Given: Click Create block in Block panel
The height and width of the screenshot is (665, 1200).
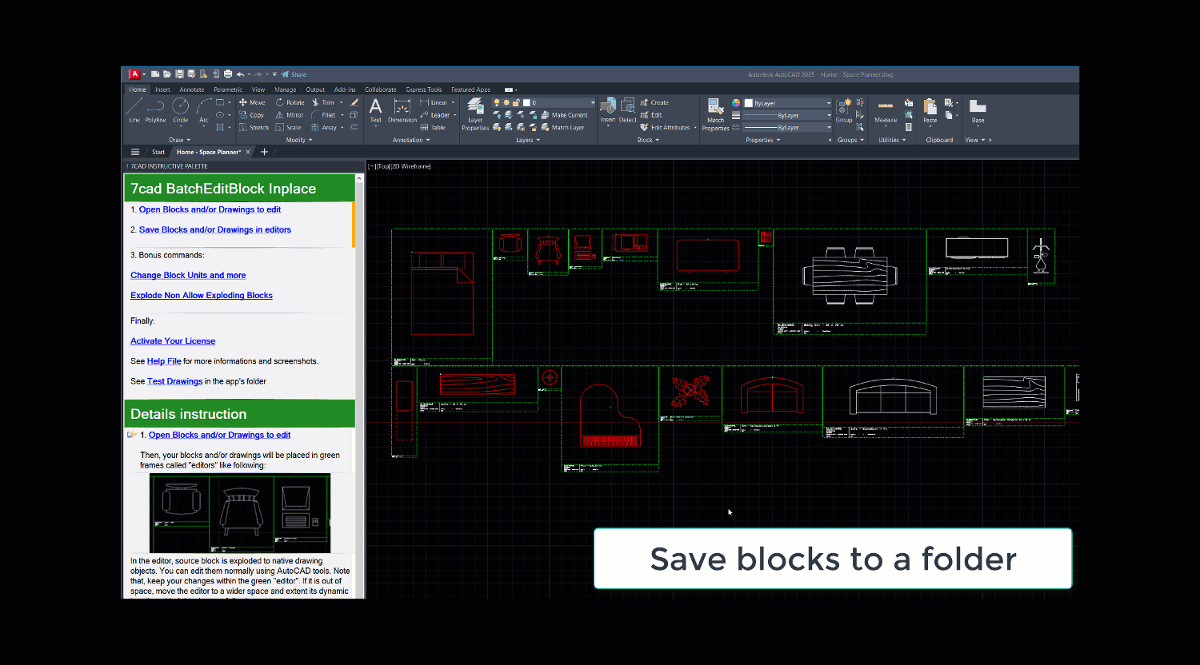Looking at the screenshot, I should (654, 102).
